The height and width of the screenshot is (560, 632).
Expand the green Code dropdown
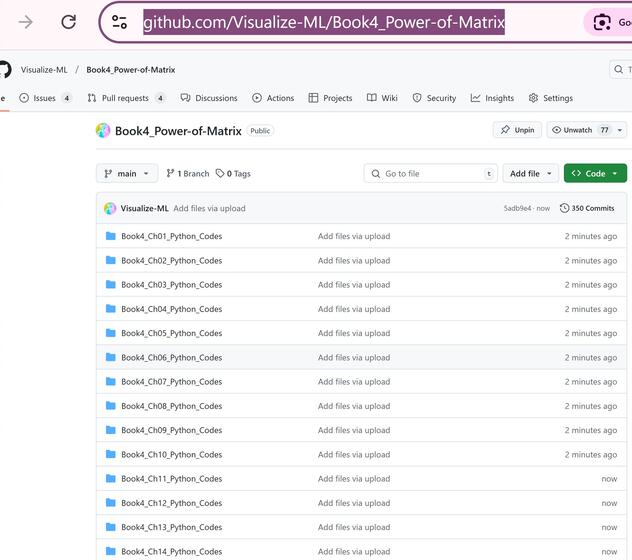pyautogui.click(x=595, y=173)
